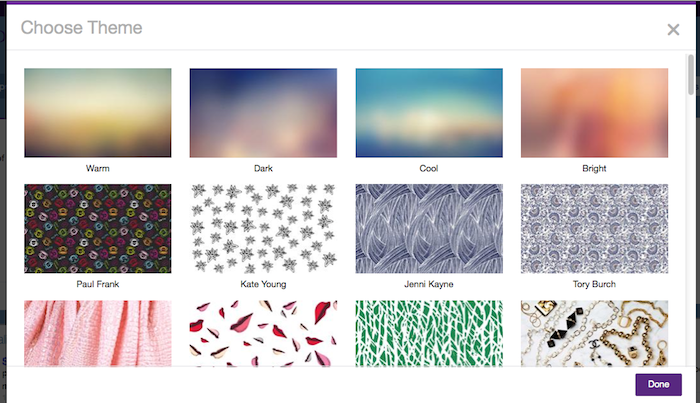Select the pink fabric theme thumbnail

pyautogui.click(x=98, y=333)
